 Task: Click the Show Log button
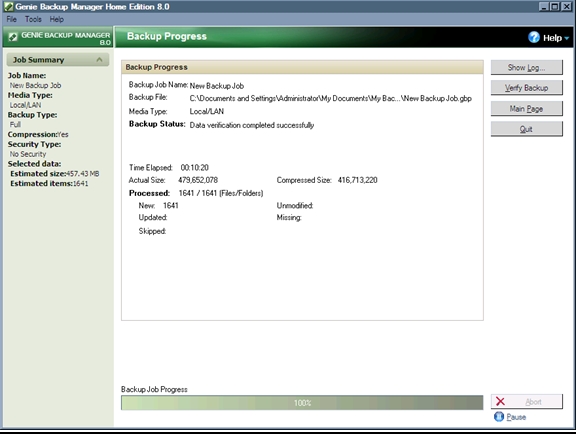527,67
